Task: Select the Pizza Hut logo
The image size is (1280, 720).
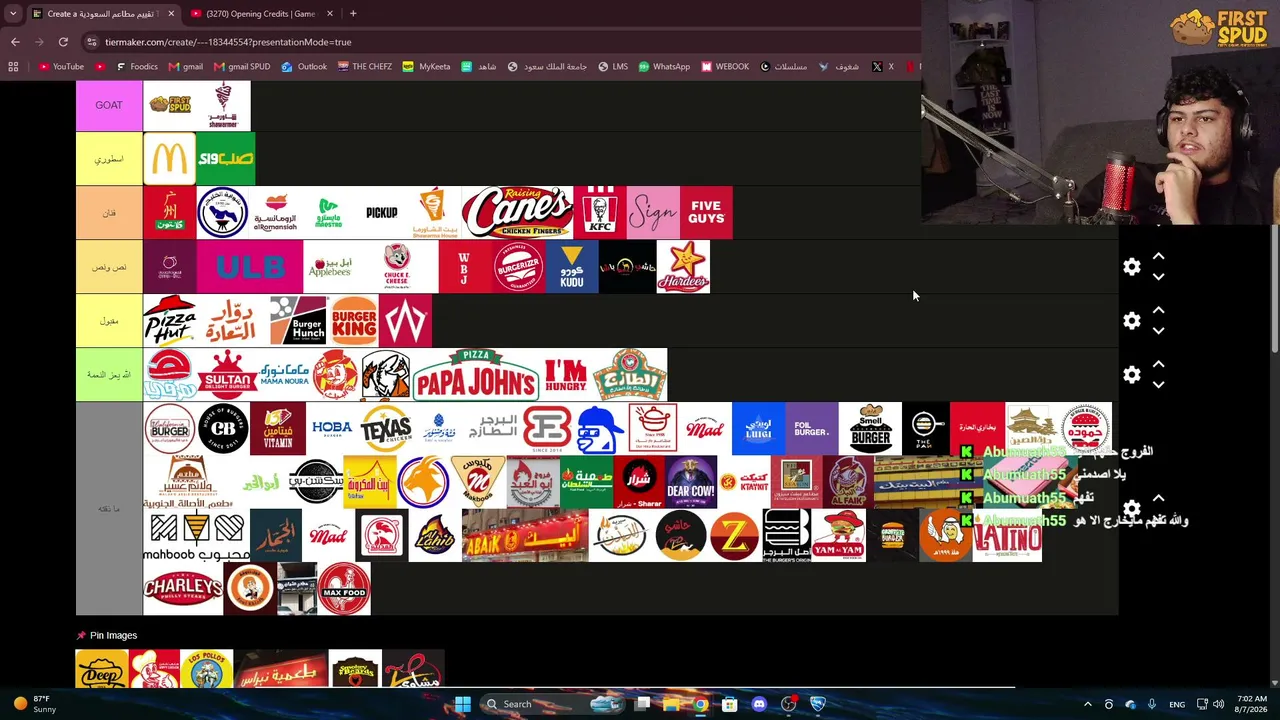Action: pos(170,321)
